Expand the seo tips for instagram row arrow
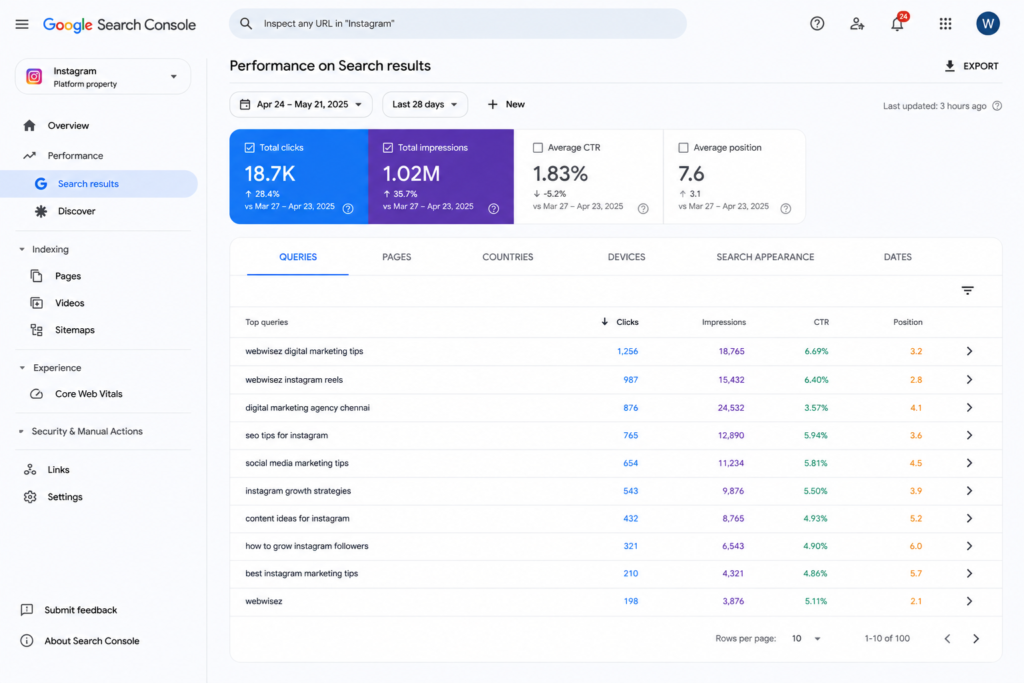 pyautogui.click(x=969, y=436)
